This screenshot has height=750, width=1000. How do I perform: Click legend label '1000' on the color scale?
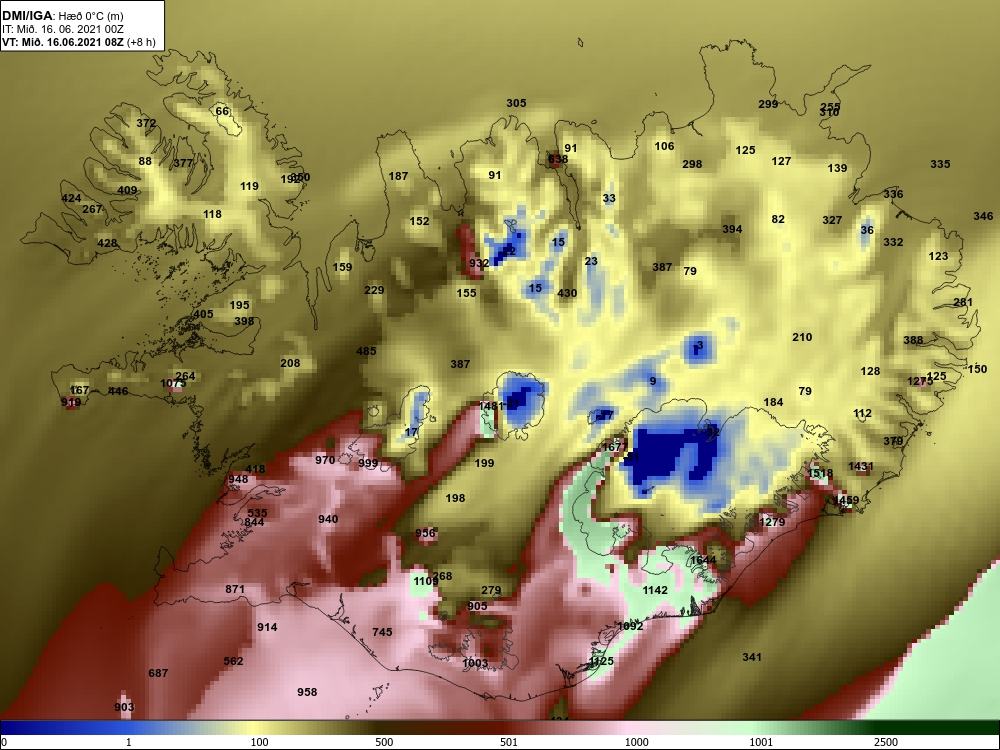637,742
